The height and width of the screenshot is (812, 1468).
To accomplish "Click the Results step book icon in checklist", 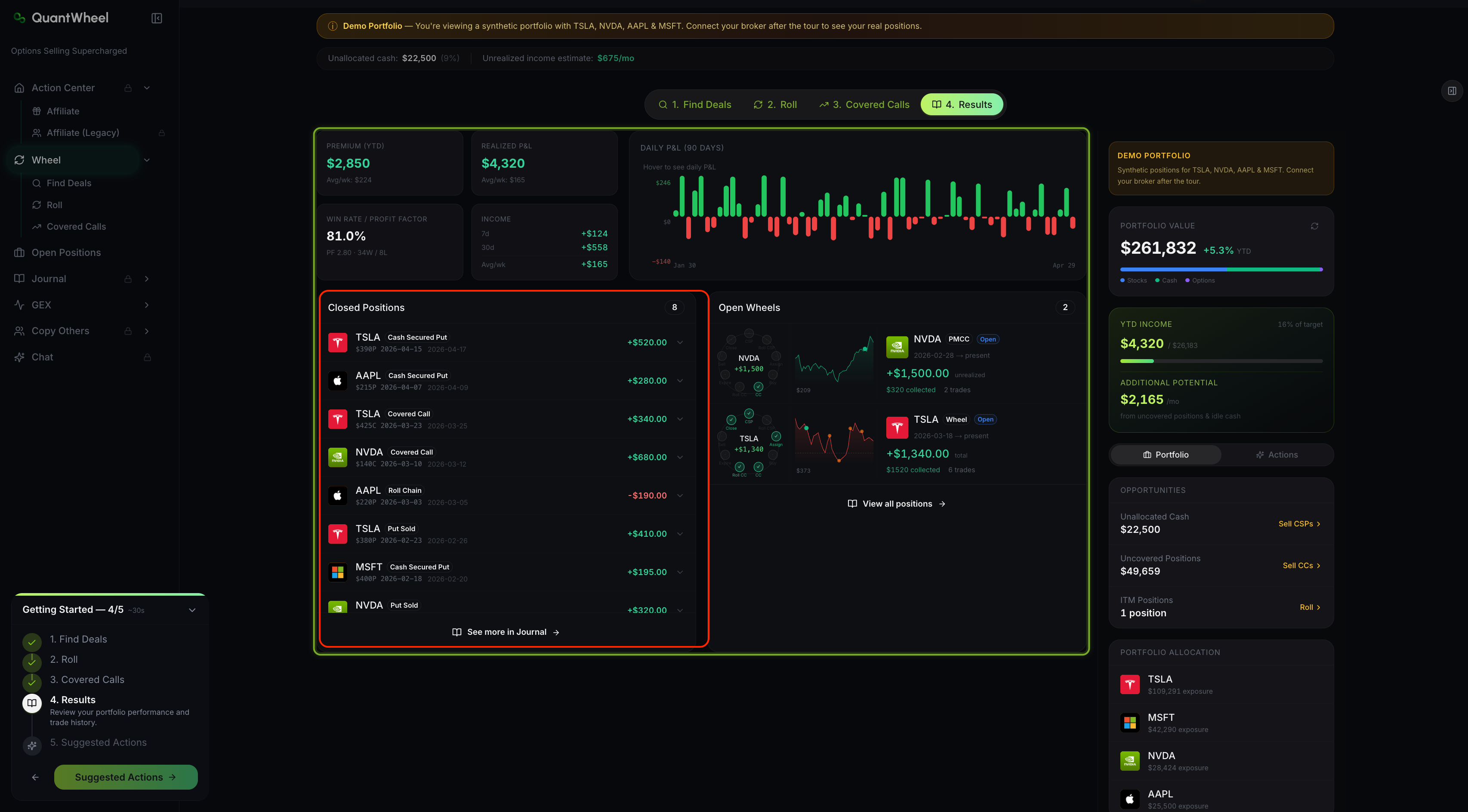I will click(32, 703).
